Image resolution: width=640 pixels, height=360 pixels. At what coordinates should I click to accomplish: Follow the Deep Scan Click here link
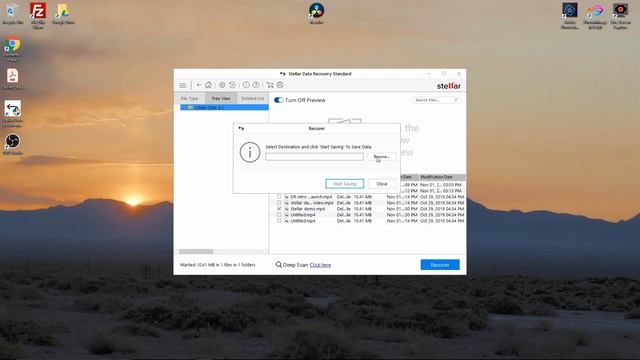(x=320, y=265)
